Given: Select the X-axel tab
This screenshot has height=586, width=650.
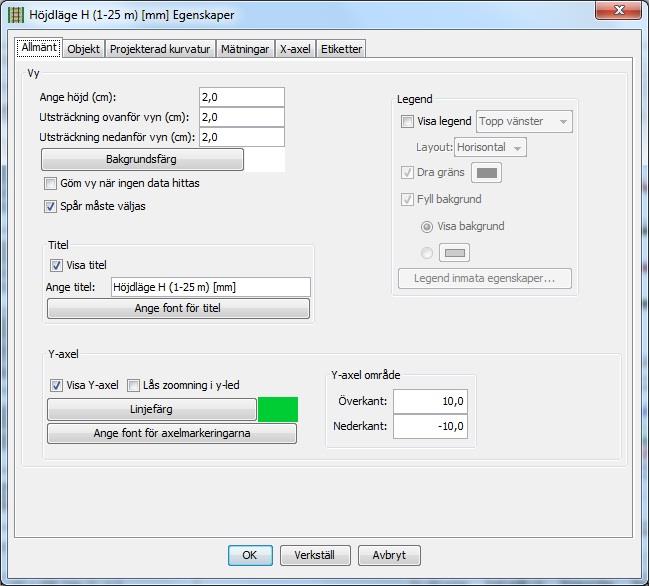Looking at the screenshot, I should [x=295, y=49].
